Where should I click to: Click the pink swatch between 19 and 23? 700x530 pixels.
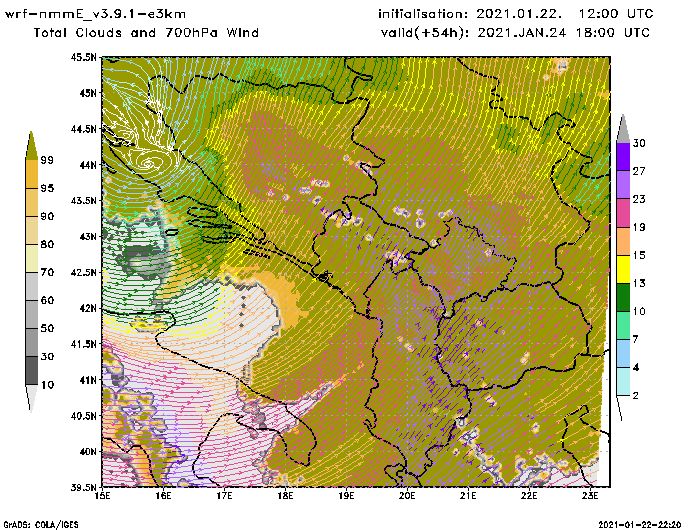tap(623, 213)
